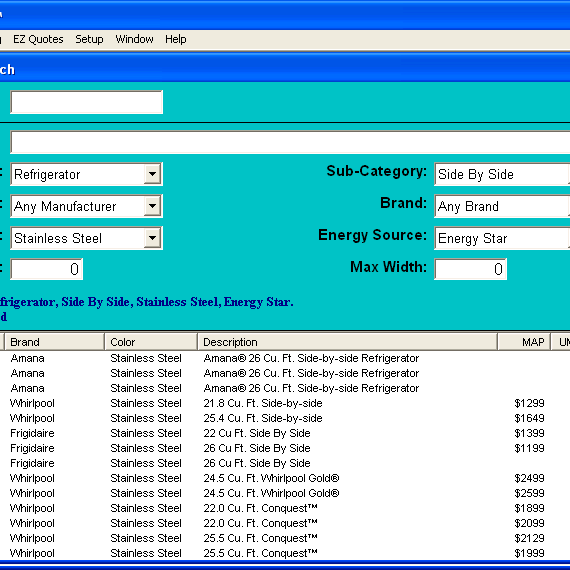This screenshot has width=570, height=570.
Task: Select the 25.5 Cu. Ft. Conquest row at $2129
Action: [x=285, y=538]
